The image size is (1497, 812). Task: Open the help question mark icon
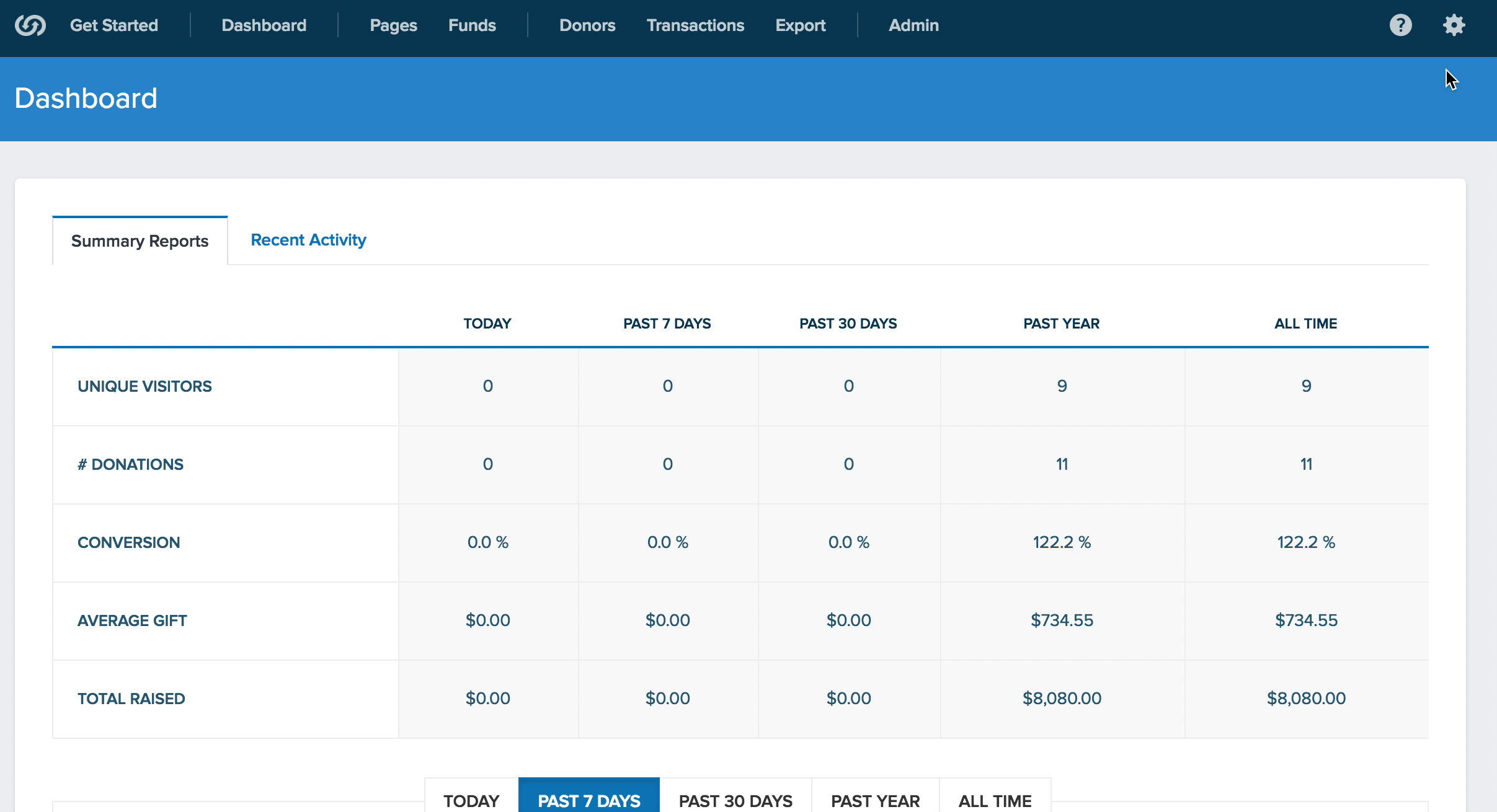coord(1400,25)
